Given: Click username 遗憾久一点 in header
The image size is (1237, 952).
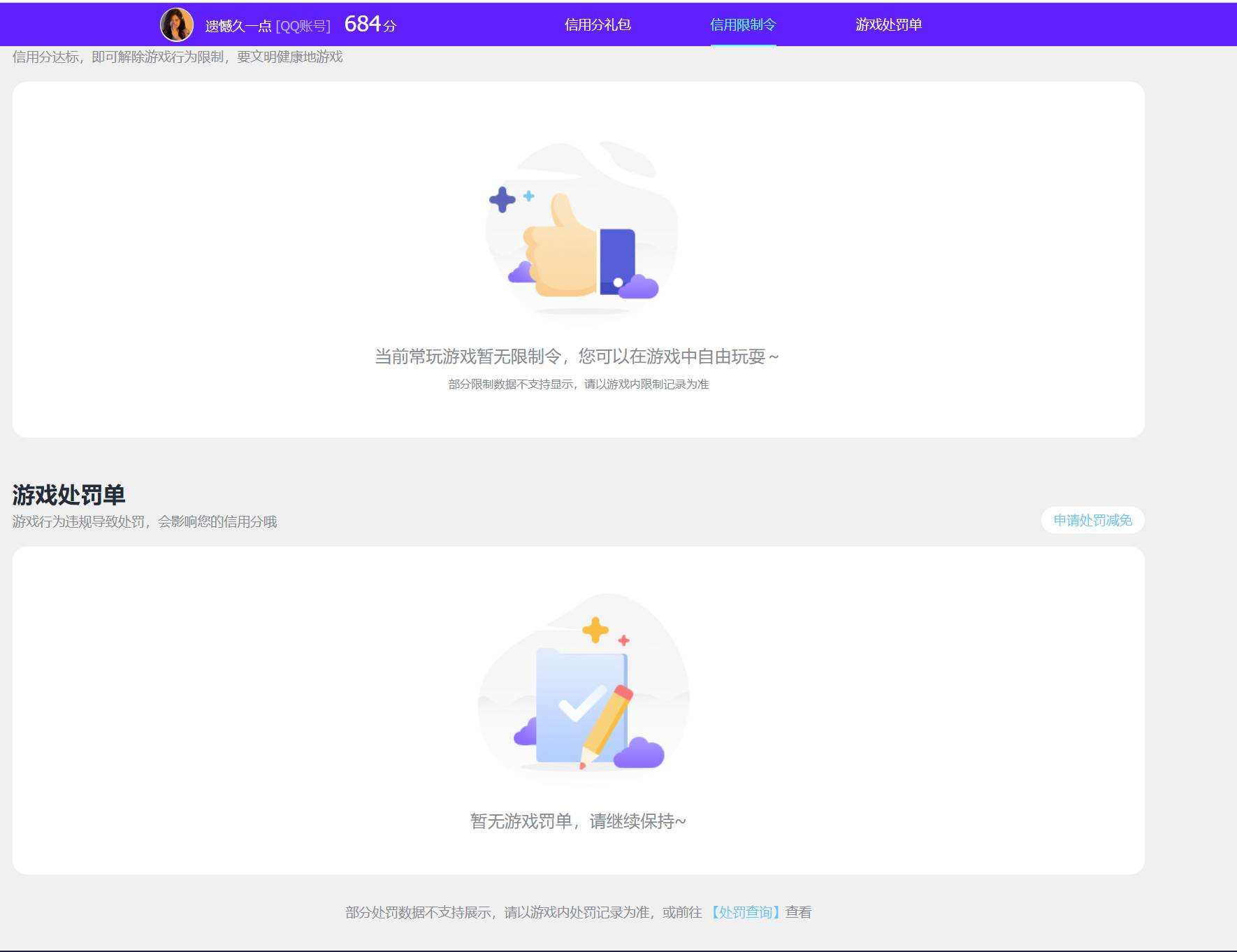Looking at the screenshot, I should coord(238,26).
